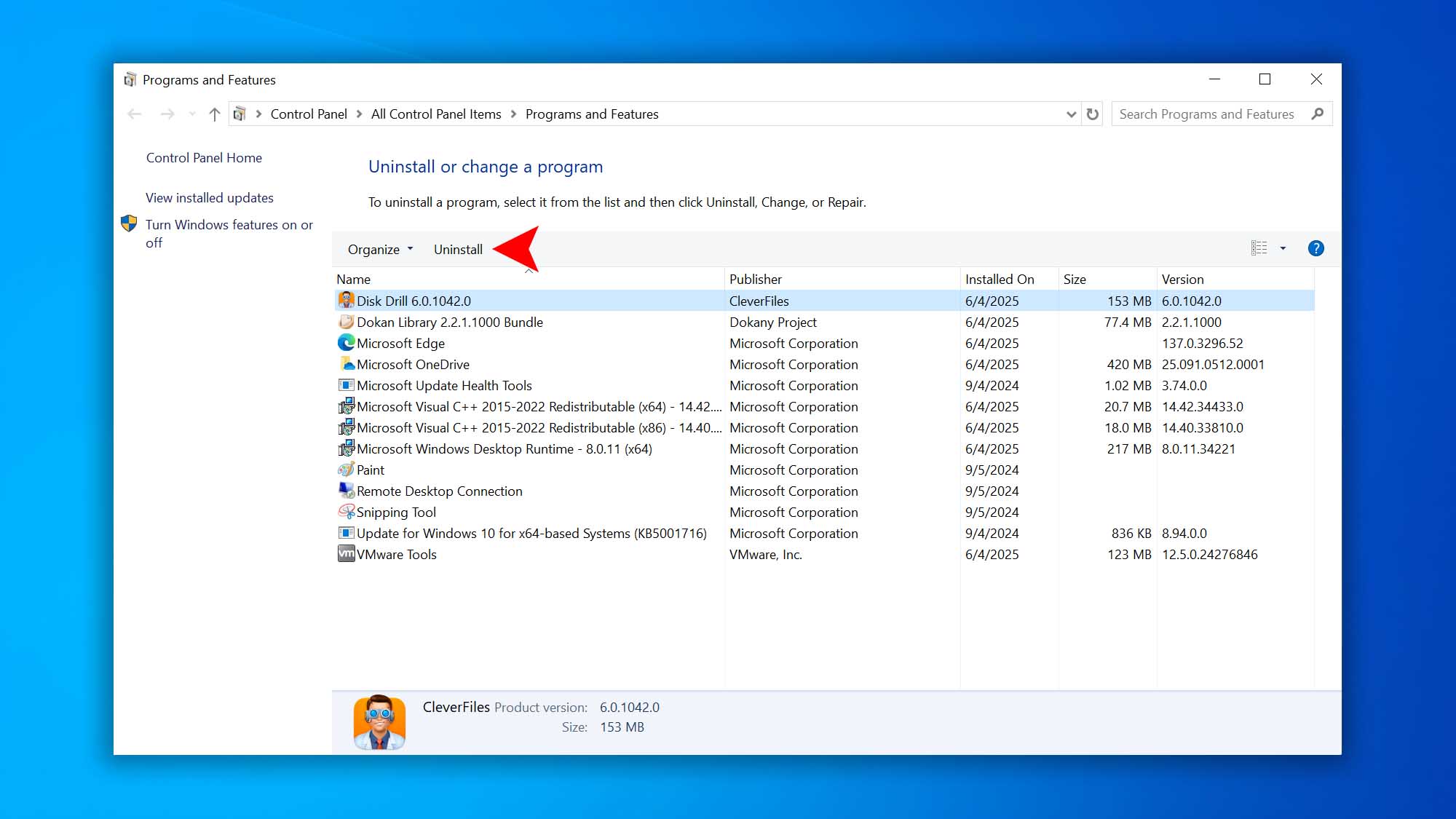
Task: Click the Disk Drill program icon in list
Action: tap(347, 300)
